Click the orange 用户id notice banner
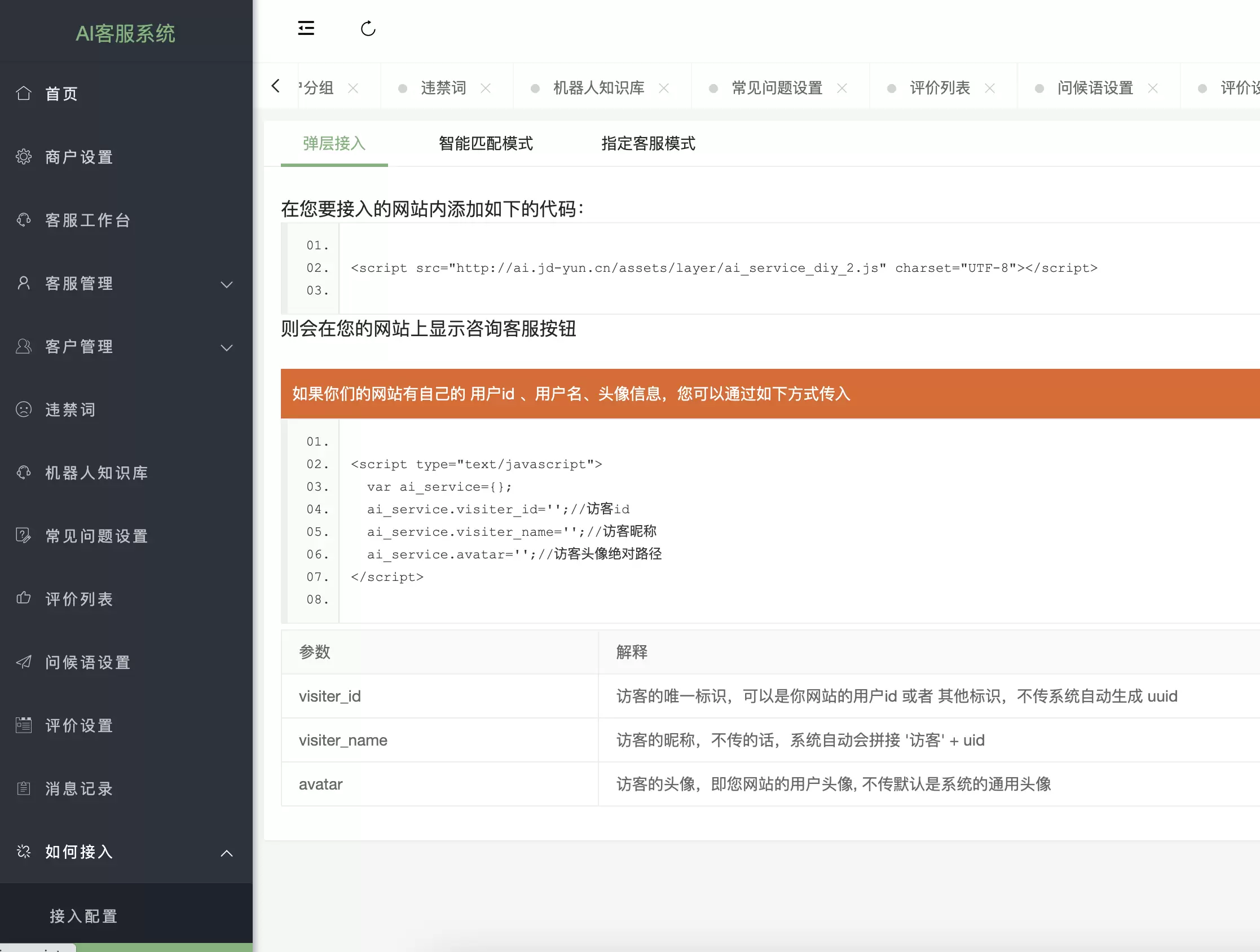The image size is (1260, 952). (x=770, y=394)
